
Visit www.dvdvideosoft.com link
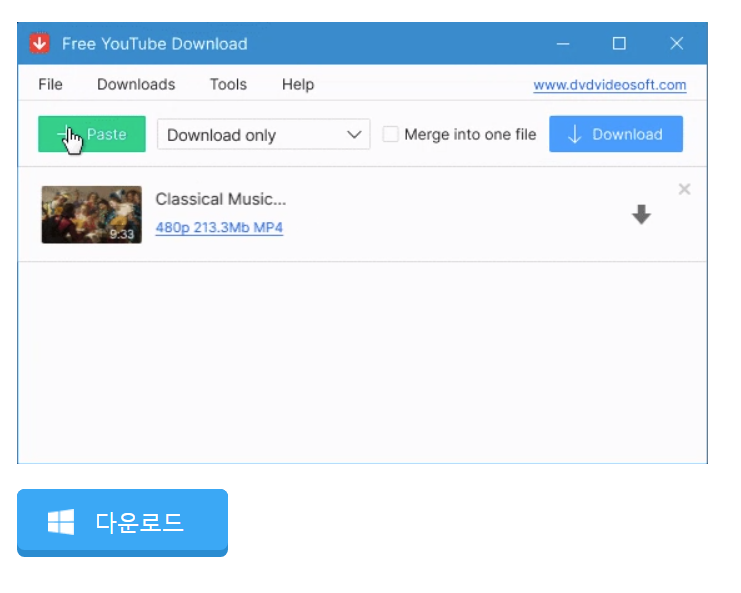coord(610,85)
